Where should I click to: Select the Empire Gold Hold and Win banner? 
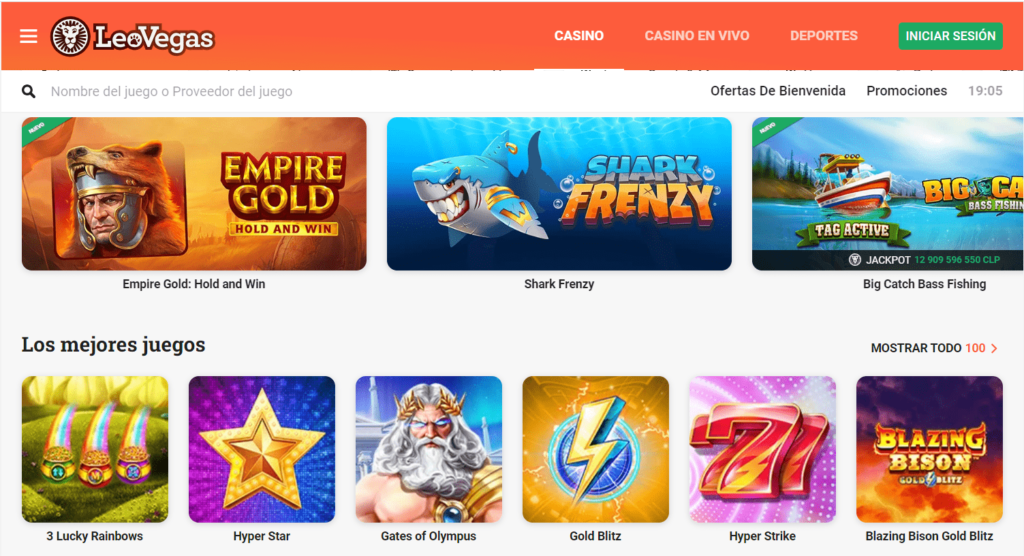(194, 194)
